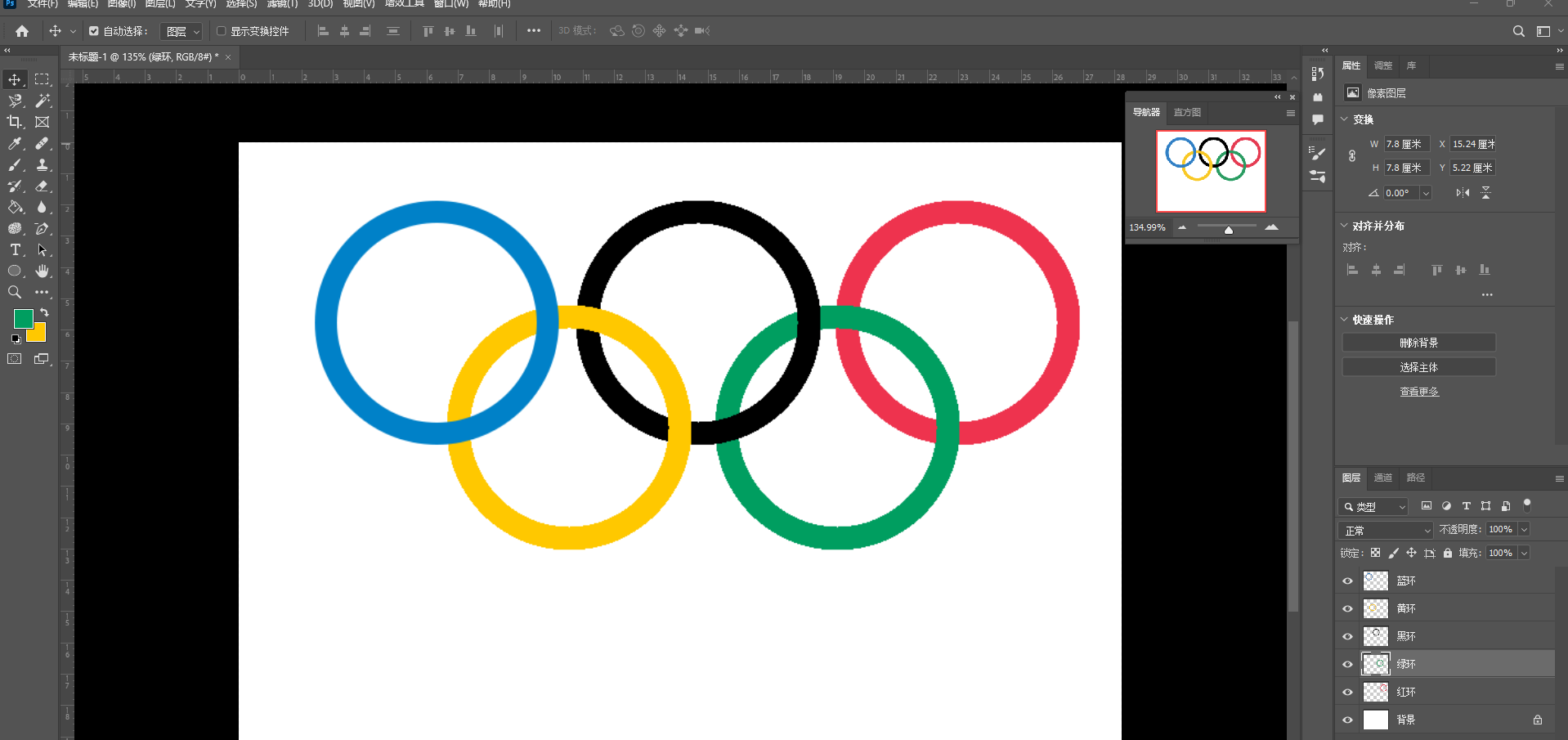Collapse the 变换 section

[1344, 119]
